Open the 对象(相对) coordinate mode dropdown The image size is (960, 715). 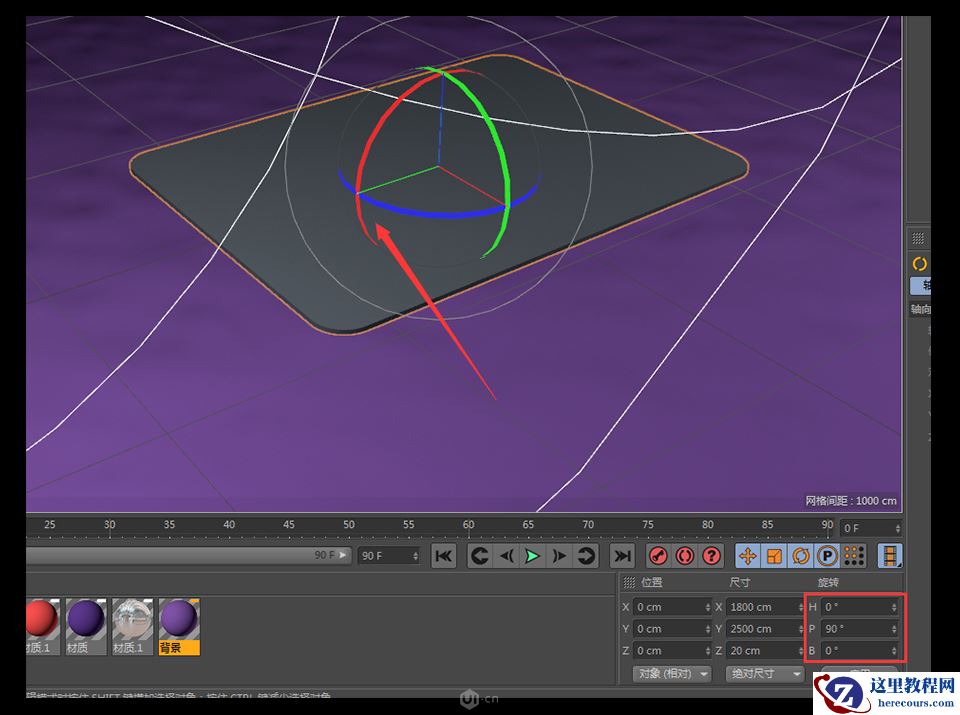click(x=670, y=673)
